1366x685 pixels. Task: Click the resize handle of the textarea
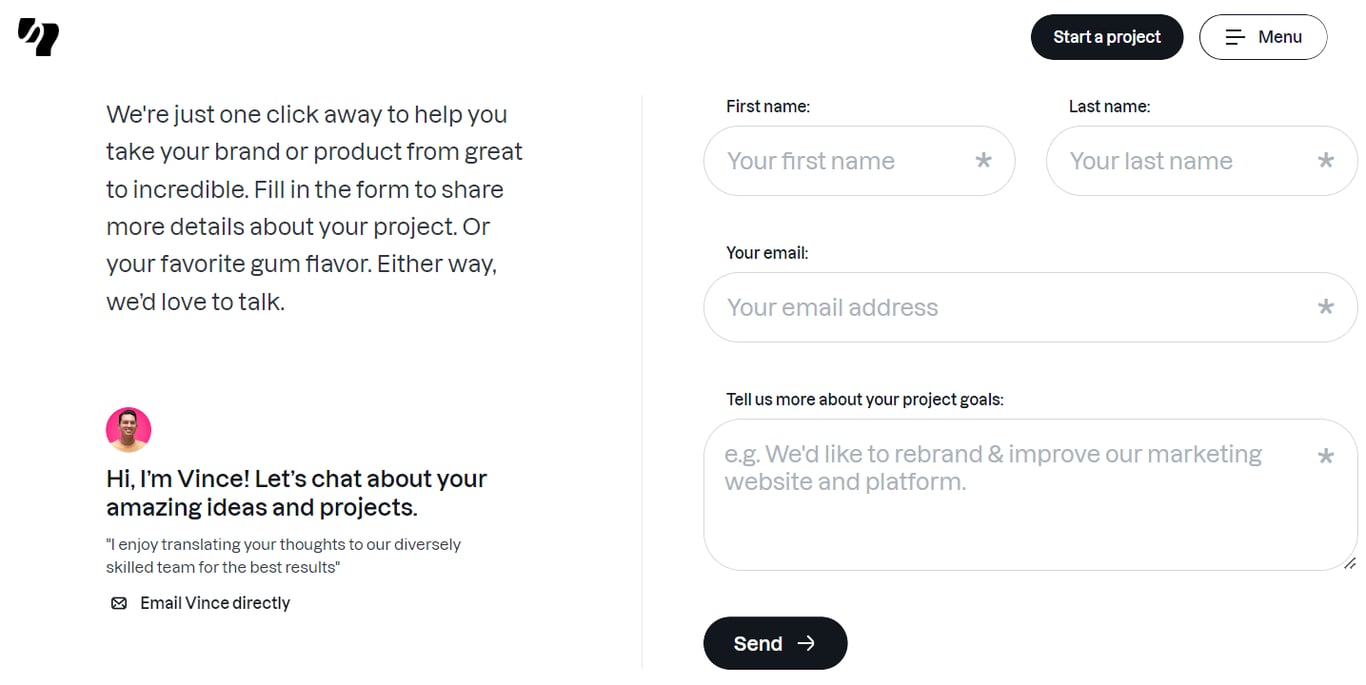pos(1348,562)
